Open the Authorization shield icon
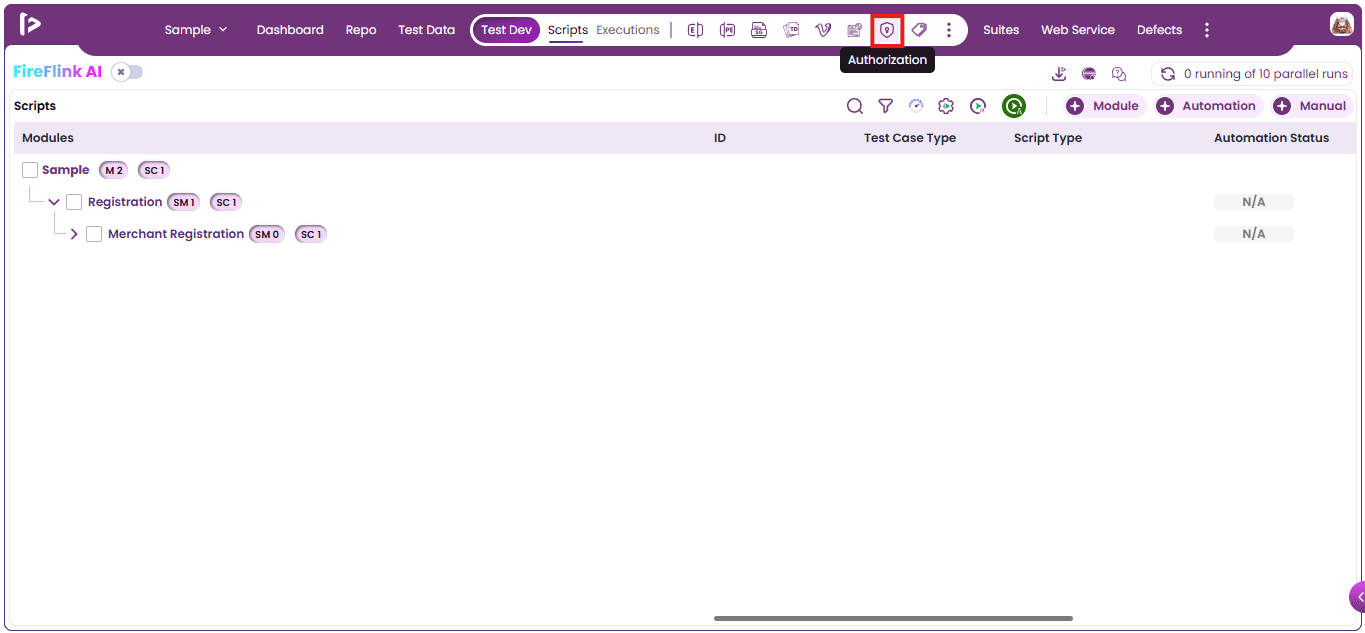1365x633 pixels. tap(887, 30)
